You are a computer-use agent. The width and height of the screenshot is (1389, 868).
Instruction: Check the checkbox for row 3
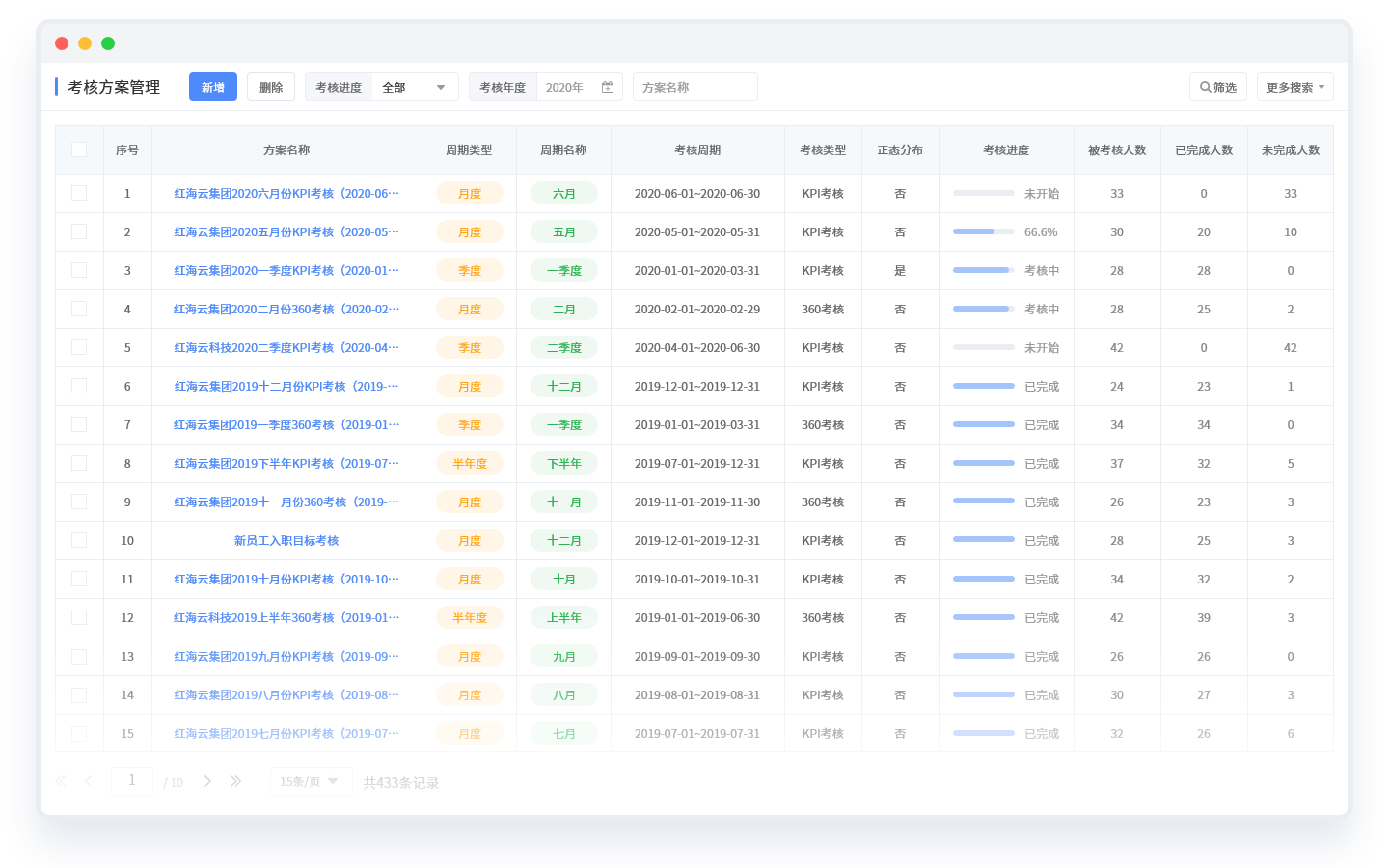(x=79, y=270)
